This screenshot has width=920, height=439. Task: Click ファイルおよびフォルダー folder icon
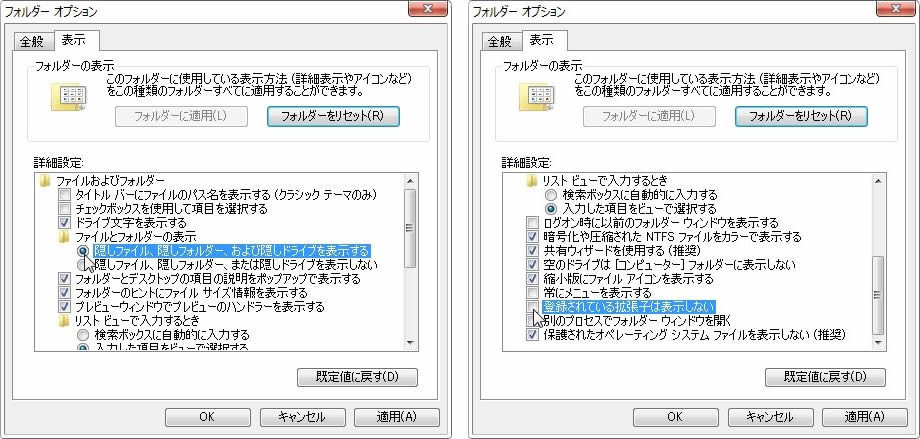click(x=45, y=180)
